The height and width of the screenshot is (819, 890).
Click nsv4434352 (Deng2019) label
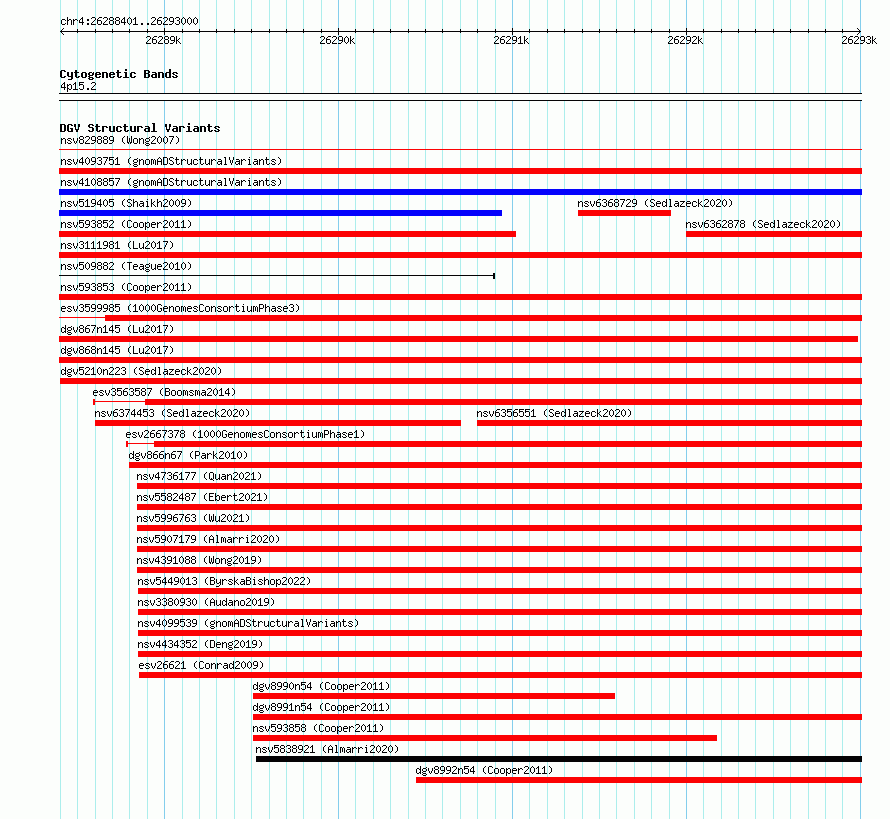pyautogui.click(x=200, y=644)
